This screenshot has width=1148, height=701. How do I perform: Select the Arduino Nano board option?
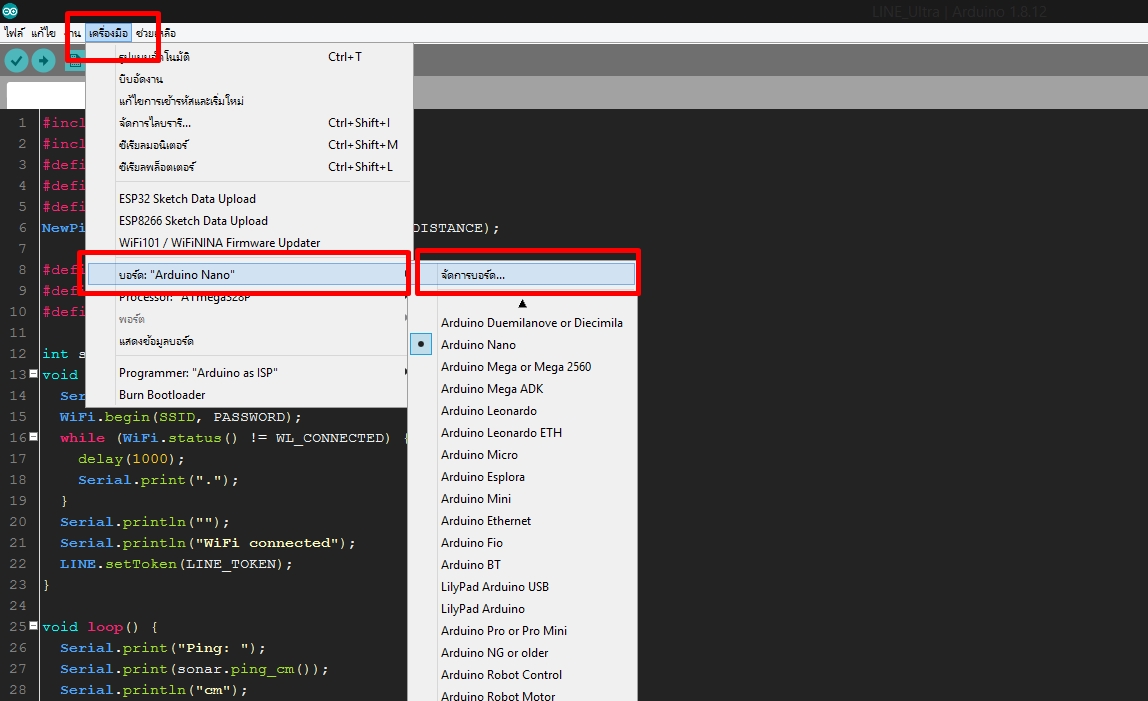click(x=478, y=345)
